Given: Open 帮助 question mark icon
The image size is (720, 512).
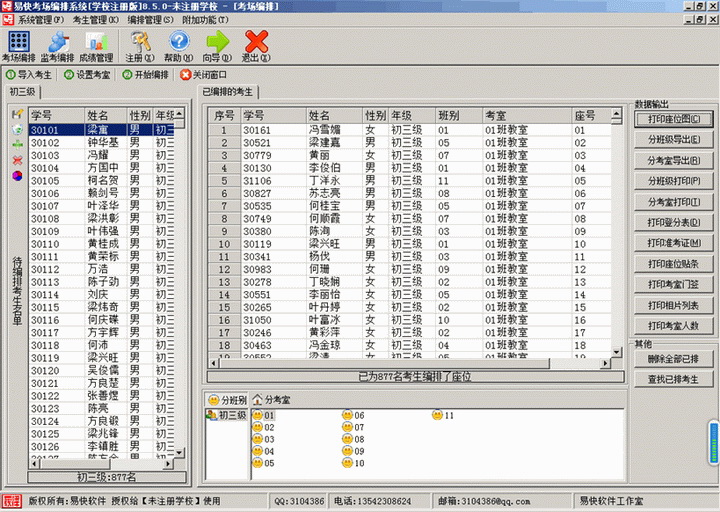Looking at the screenshot, I should pos(179,46).
